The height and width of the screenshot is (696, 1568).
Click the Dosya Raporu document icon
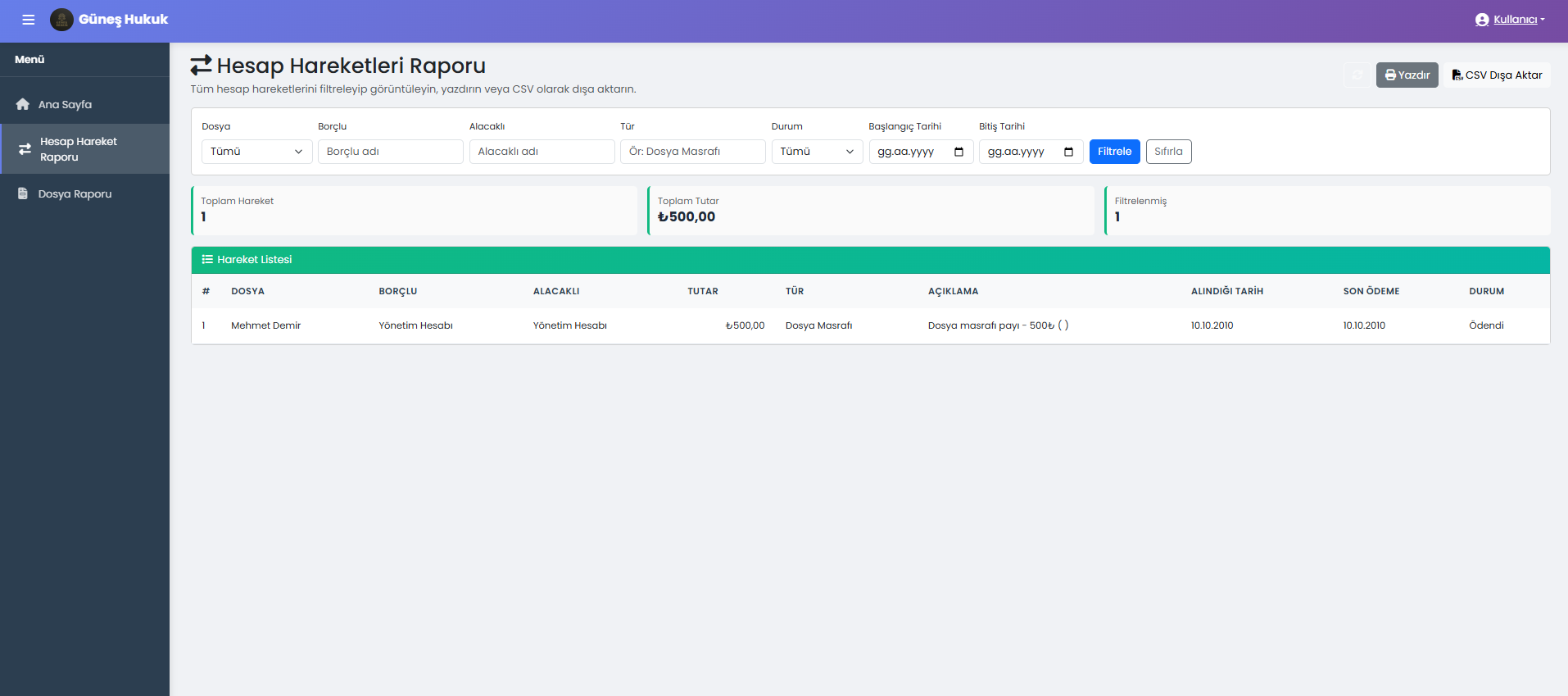coord(23,193)
